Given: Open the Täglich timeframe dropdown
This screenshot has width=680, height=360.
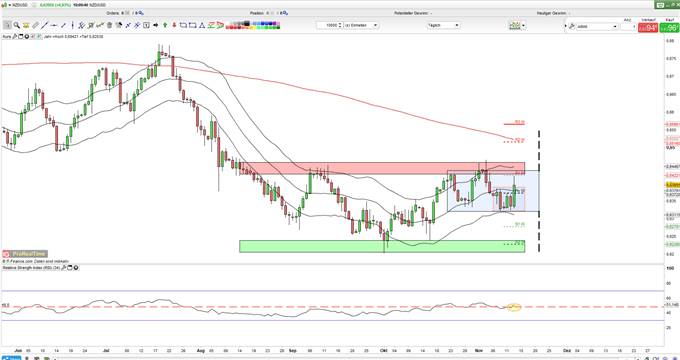Looking at the screenshot, I should coord(443,25).
